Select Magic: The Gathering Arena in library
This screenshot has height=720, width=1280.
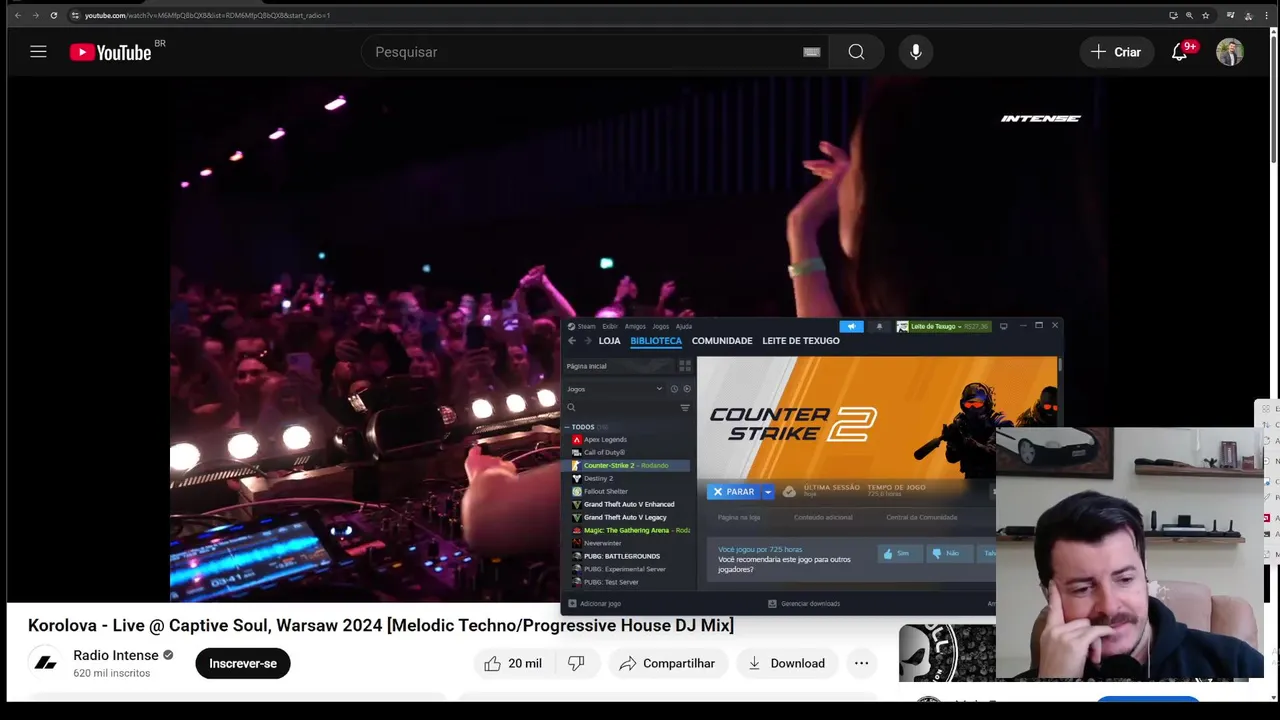click(x=630, y=531)
